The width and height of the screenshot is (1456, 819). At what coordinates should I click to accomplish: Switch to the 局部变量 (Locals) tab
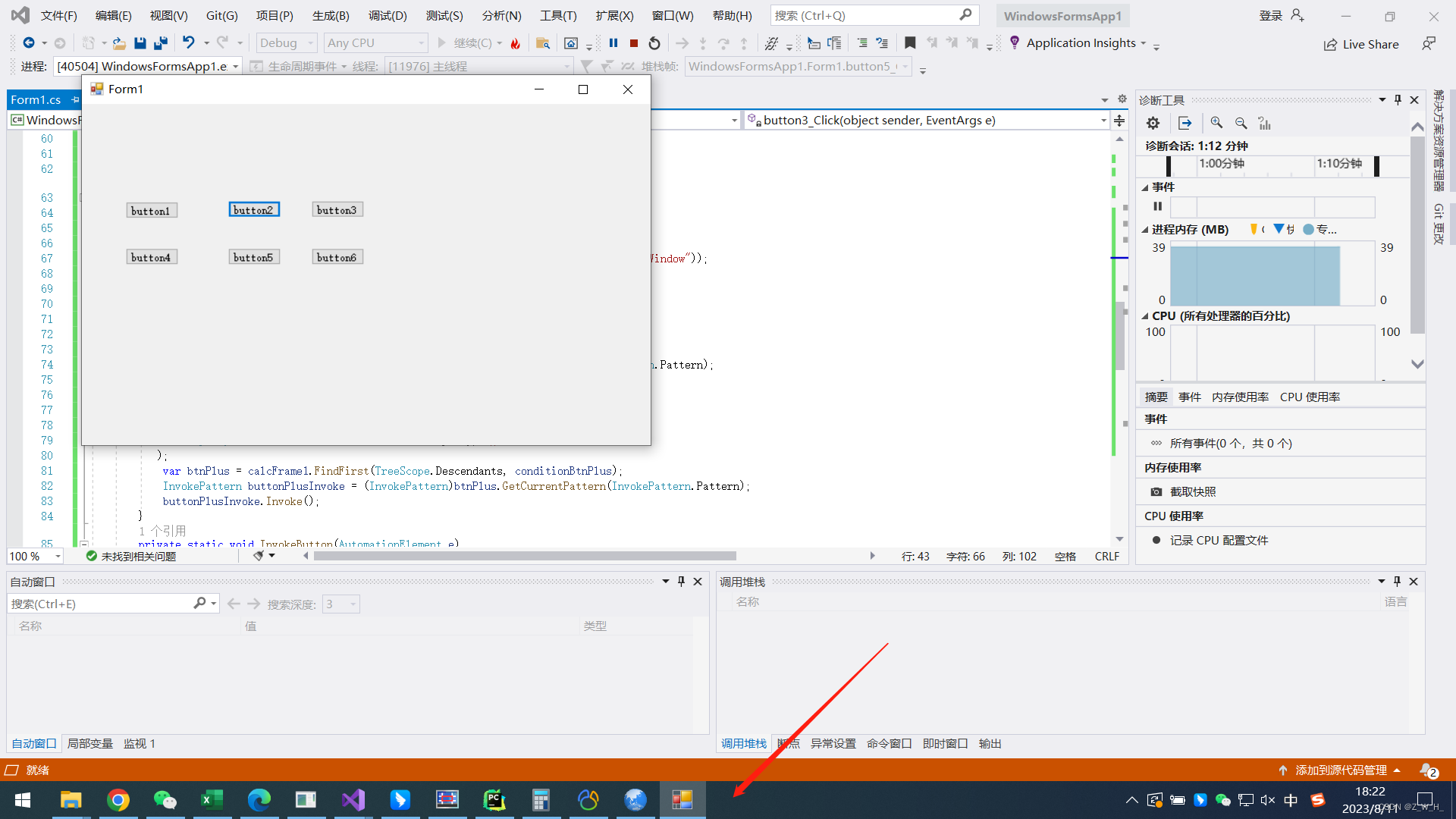pos(89,743)
